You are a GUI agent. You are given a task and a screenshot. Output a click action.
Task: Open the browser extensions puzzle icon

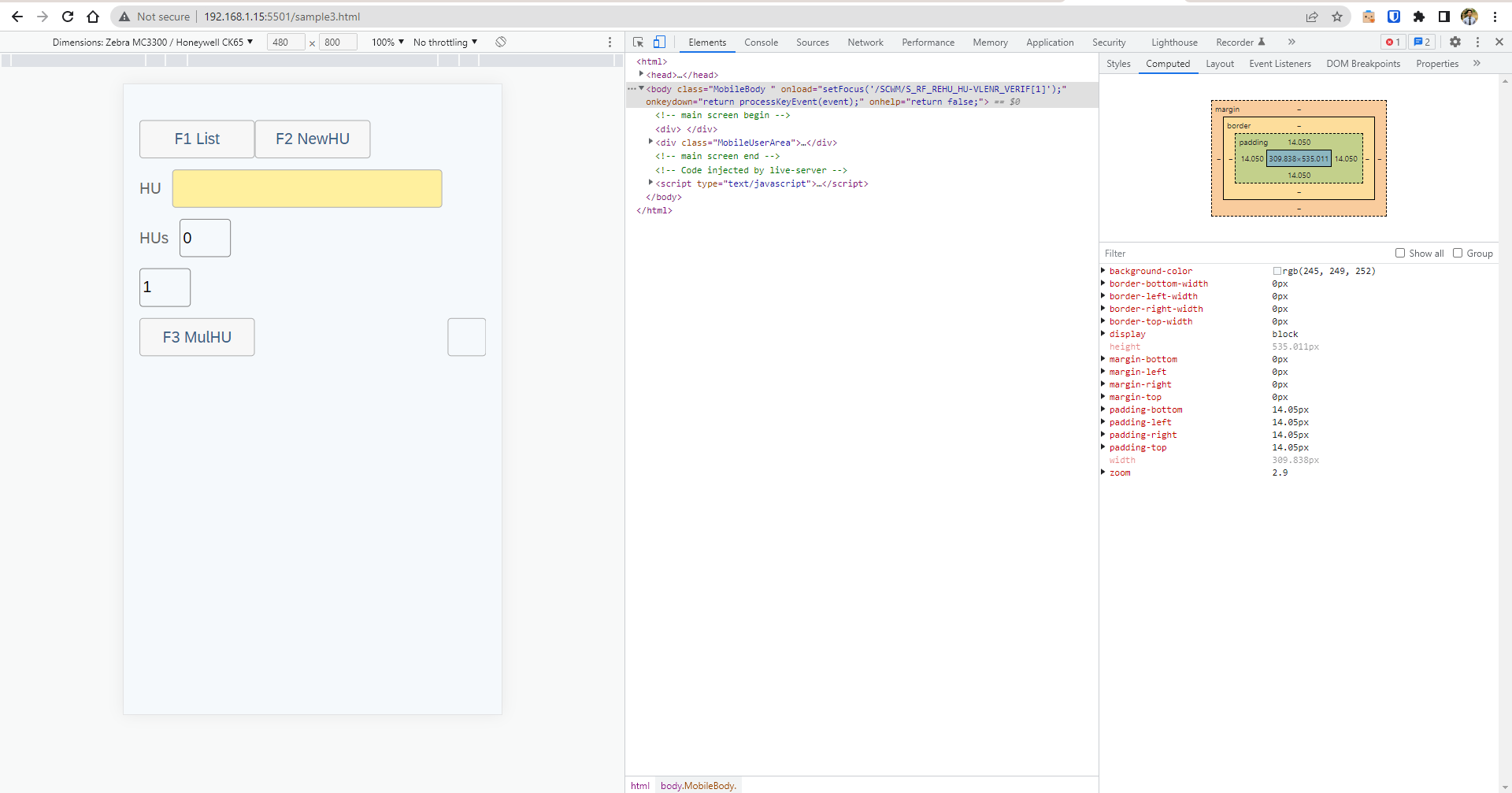pyautogui.click(x=1420, y=17)
